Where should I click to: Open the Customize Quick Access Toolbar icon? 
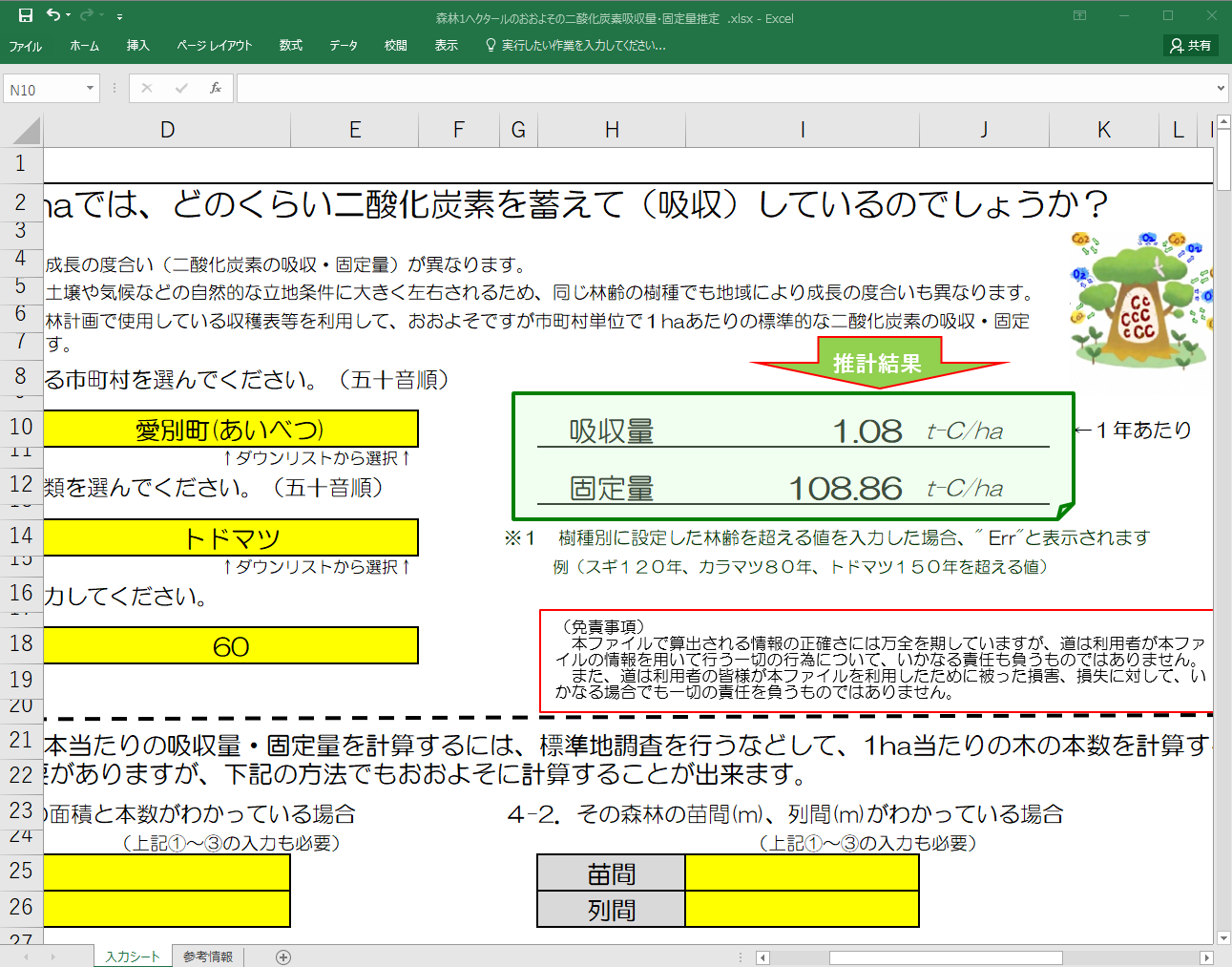point(118,14)
